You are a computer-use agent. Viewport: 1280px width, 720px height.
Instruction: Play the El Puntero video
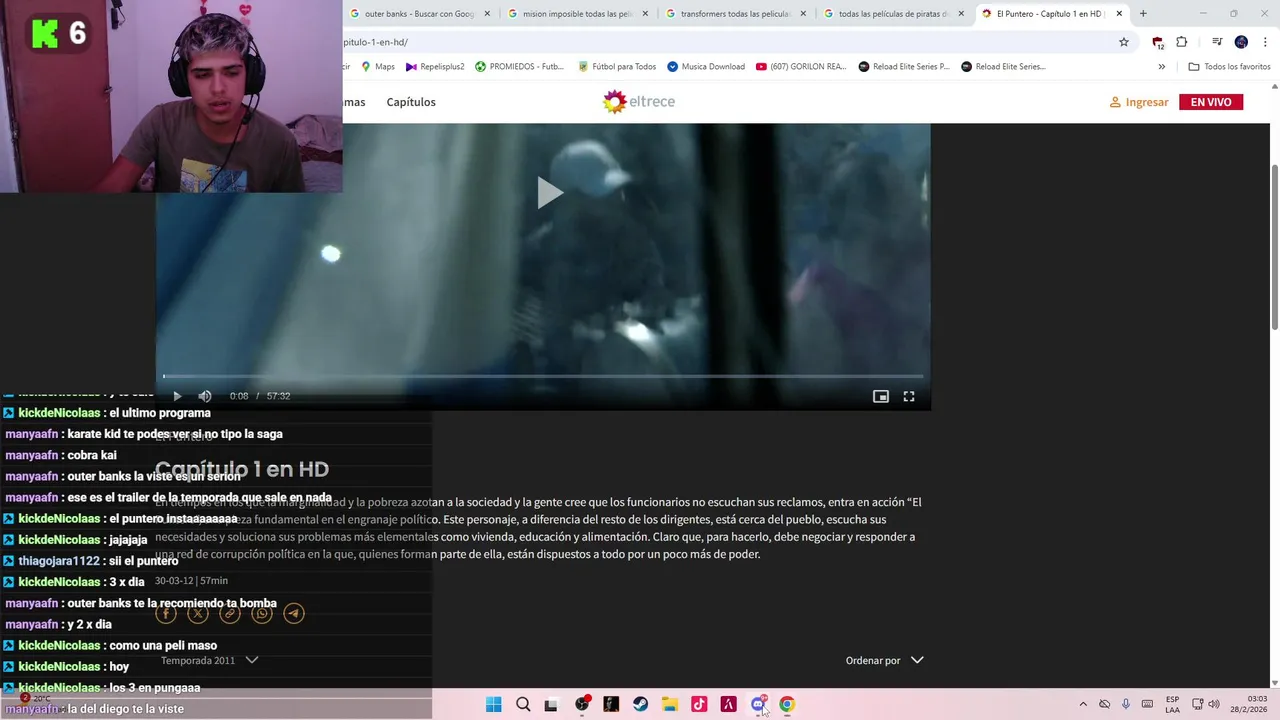click(x=549, y=193)
